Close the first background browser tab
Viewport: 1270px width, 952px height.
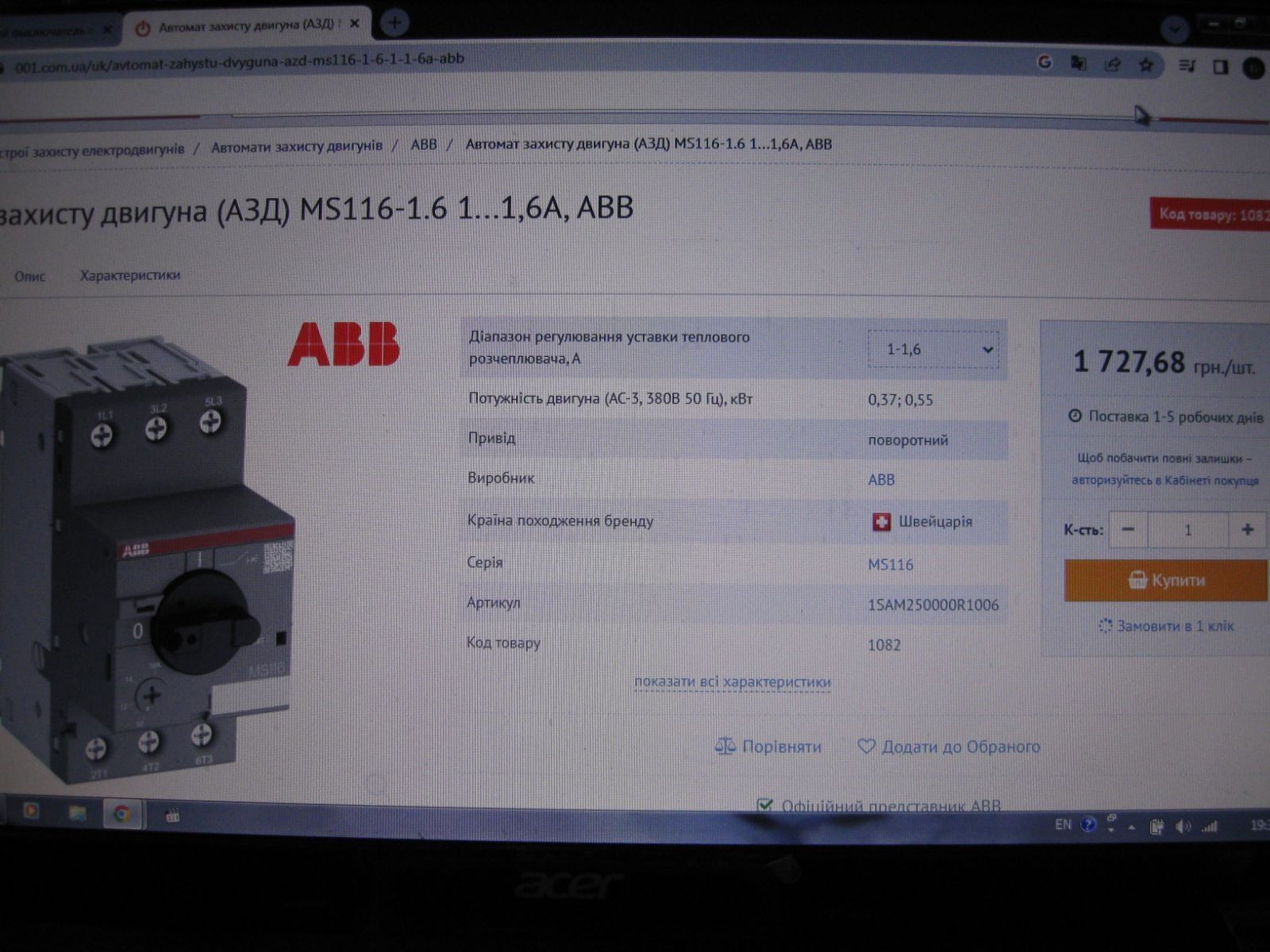[x=107, y=30]
